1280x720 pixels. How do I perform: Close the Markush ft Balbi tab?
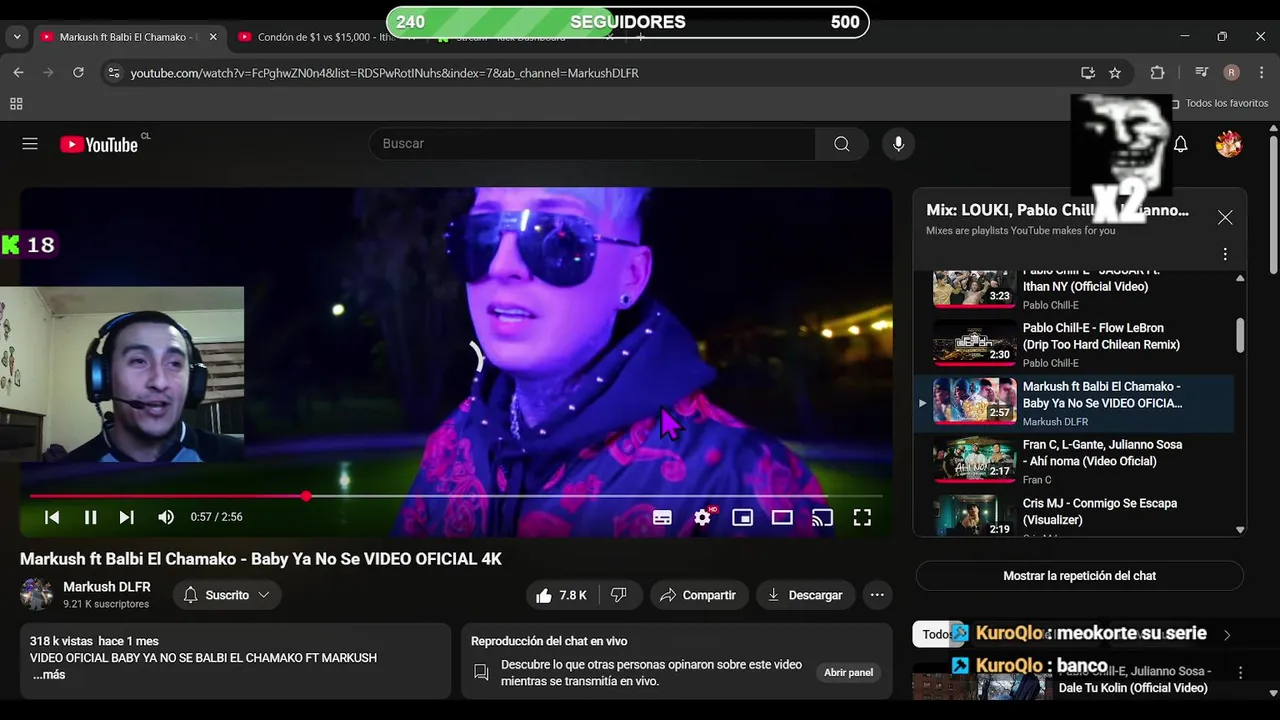coord(213,37)
